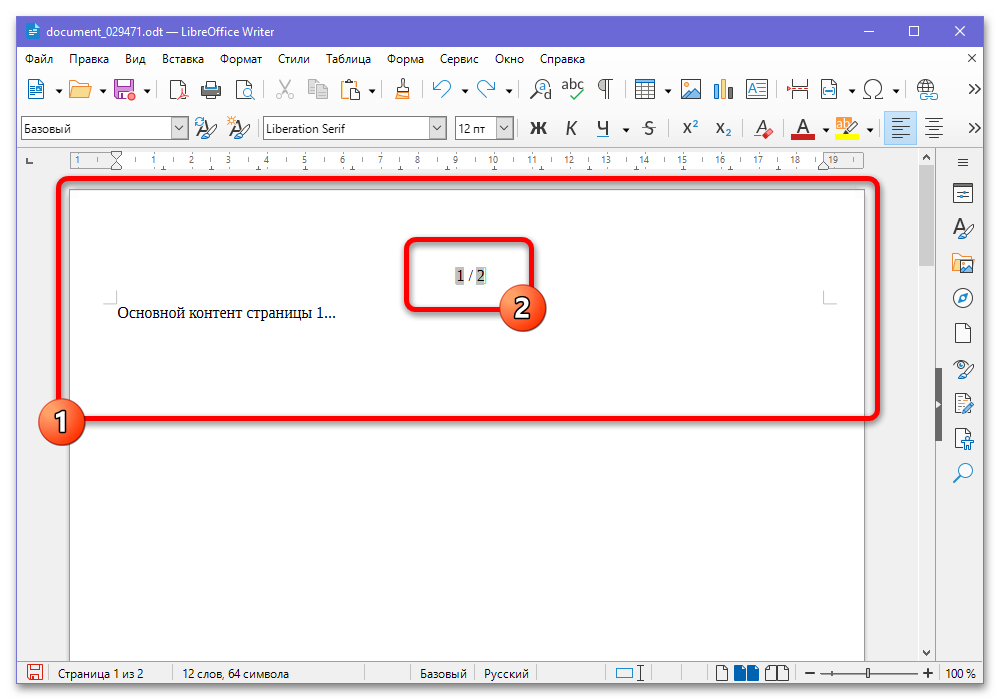Click the Русский language status field
Screen dimensions: 1000x700
[x=506, y=673]
